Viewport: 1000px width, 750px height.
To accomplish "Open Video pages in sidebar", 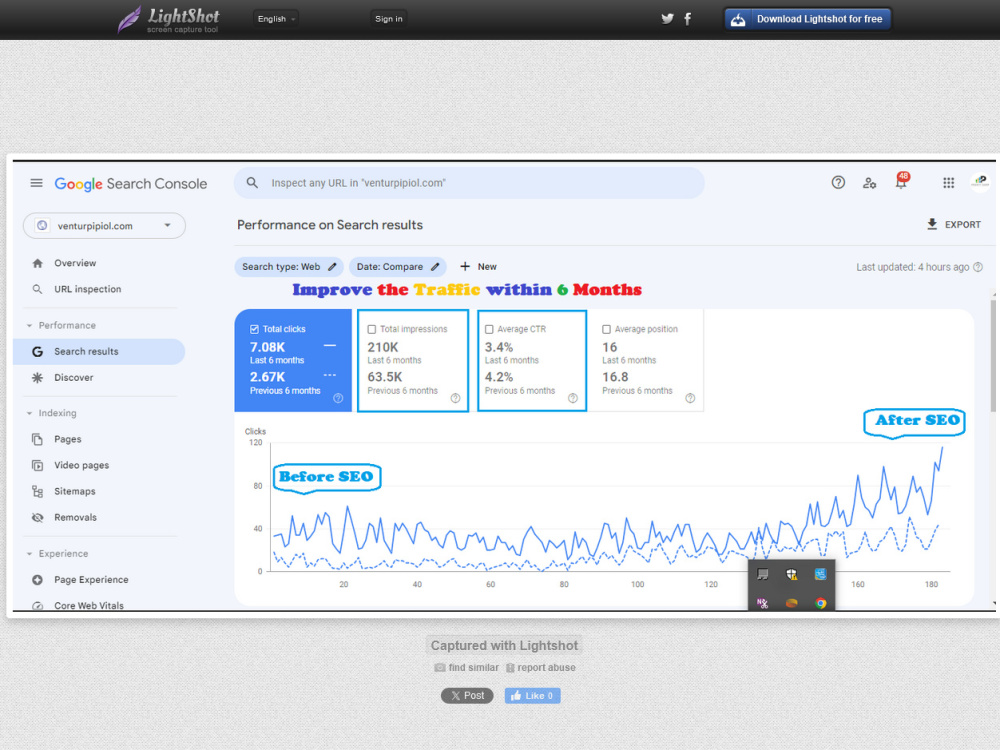I will tap(81, 466).
